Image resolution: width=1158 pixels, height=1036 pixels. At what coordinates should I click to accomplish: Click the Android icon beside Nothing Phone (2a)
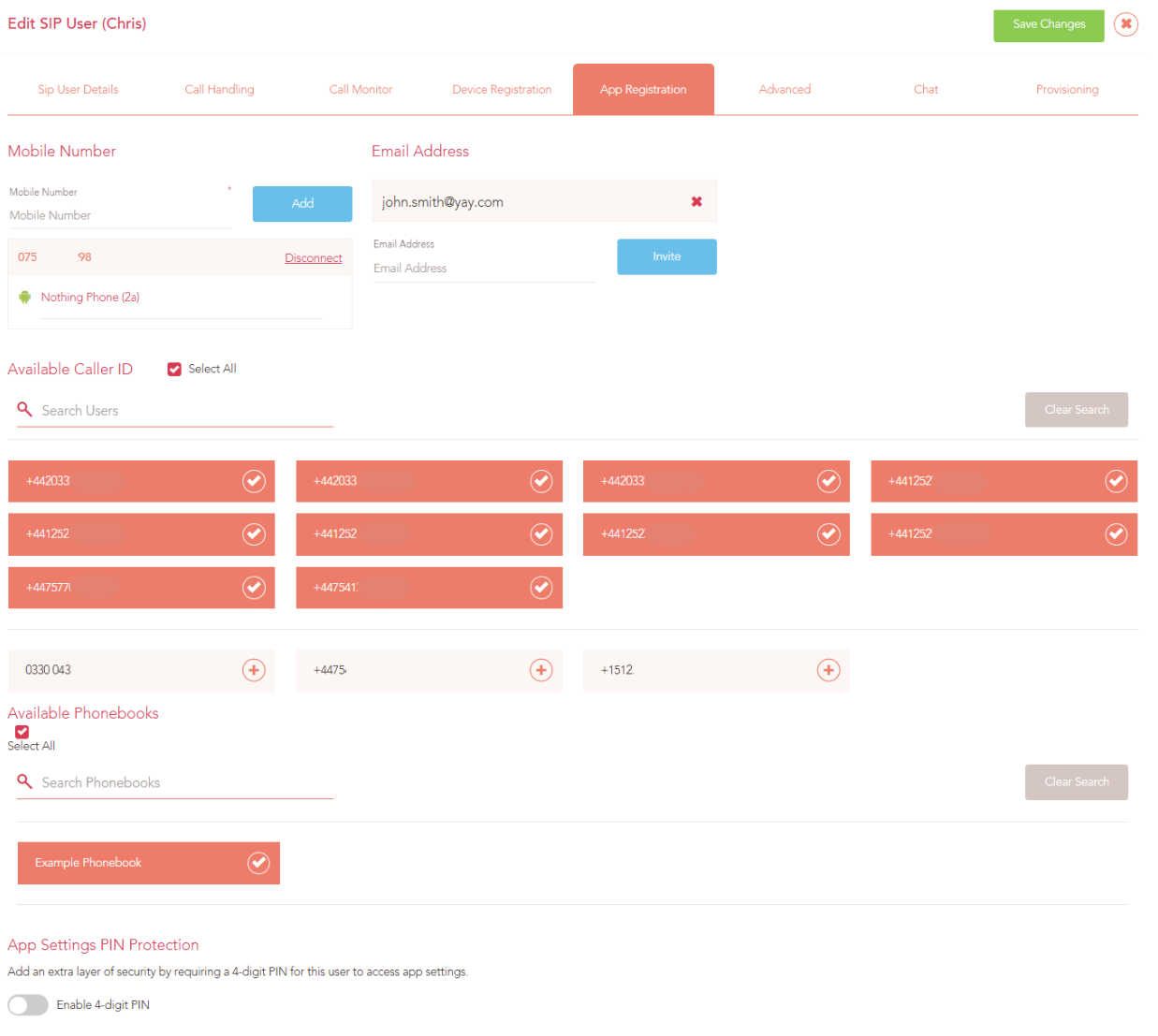[24, 297]
